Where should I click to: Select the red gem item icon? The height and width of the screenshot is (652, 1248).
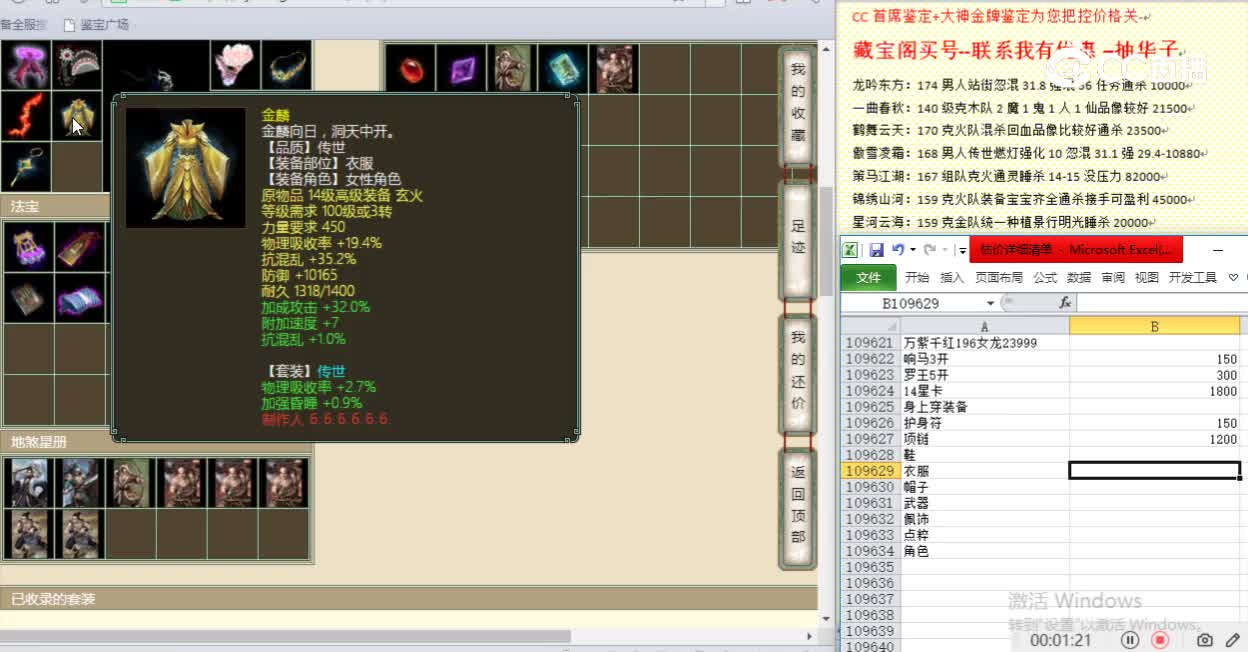tap(411, 69)
